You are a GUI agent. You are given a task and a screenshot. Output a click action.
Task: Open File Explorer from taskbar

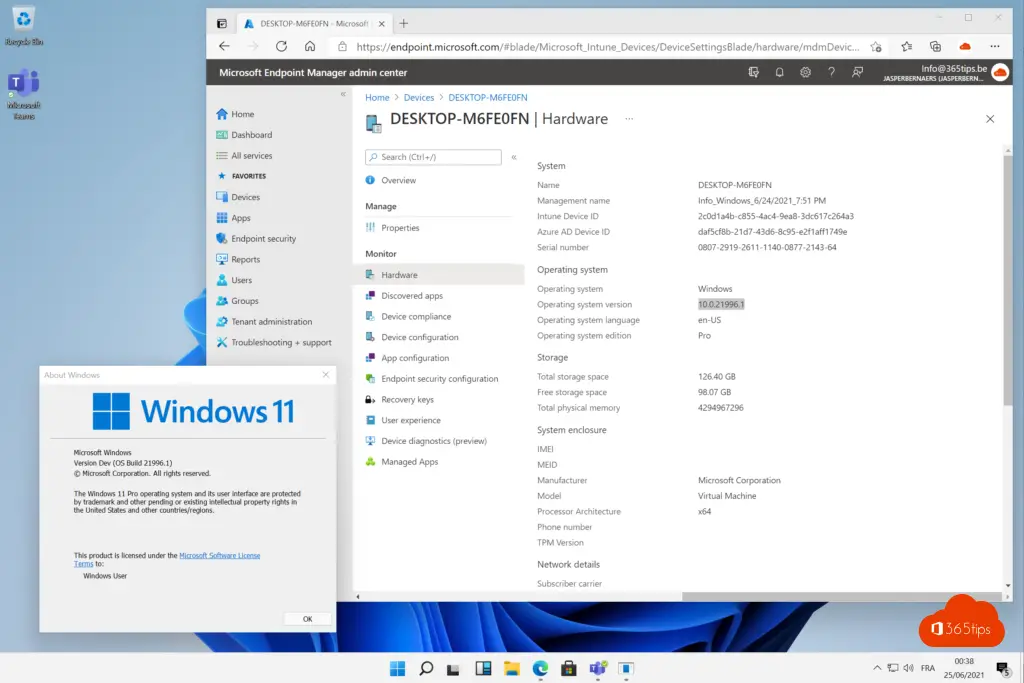511,669
